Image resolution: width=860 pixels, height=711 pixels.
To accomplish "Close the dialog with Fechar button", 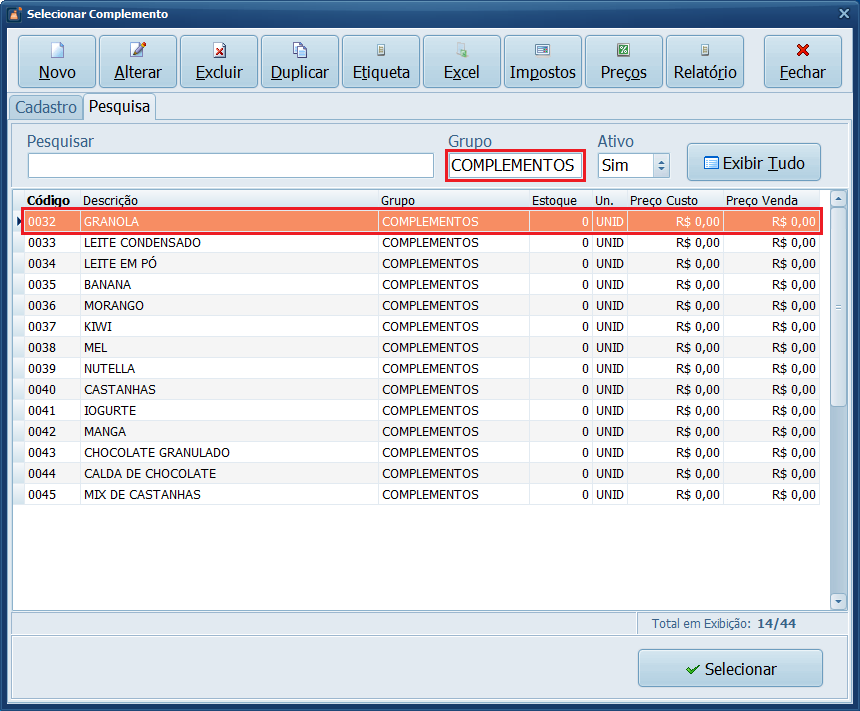I will 802,62.
